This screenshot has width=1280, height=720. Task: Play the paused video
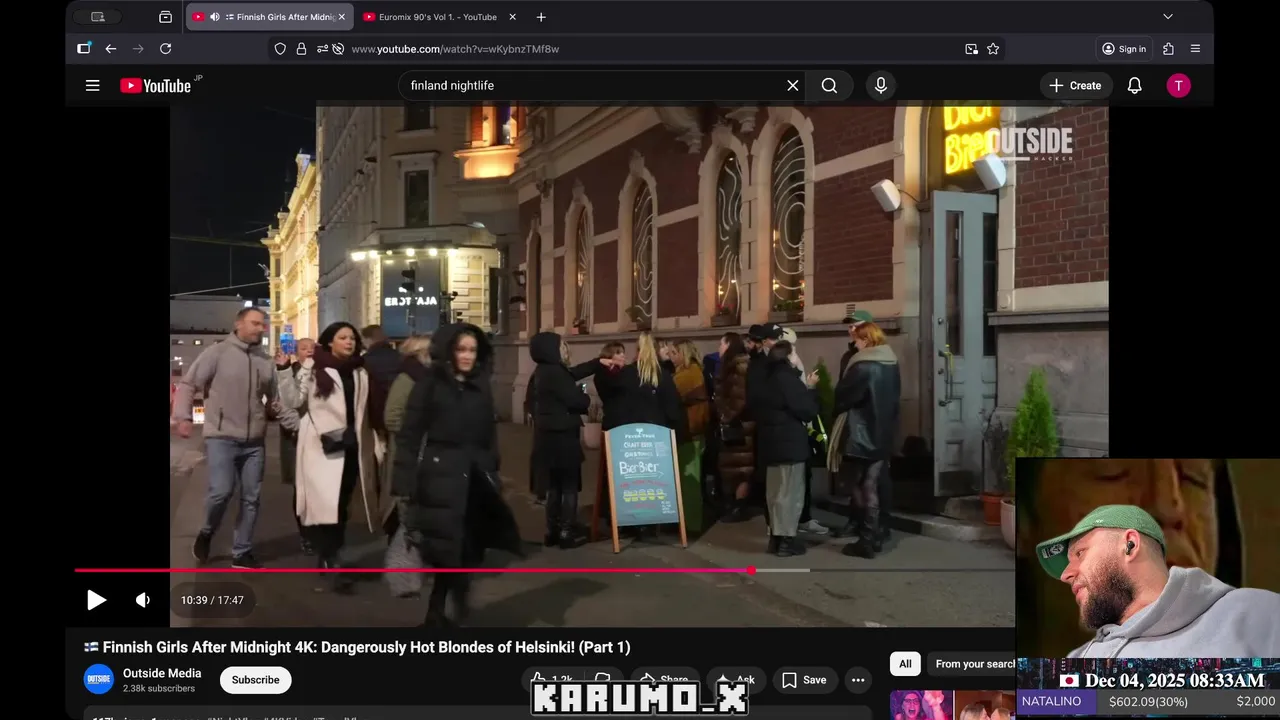pos(96,600)
